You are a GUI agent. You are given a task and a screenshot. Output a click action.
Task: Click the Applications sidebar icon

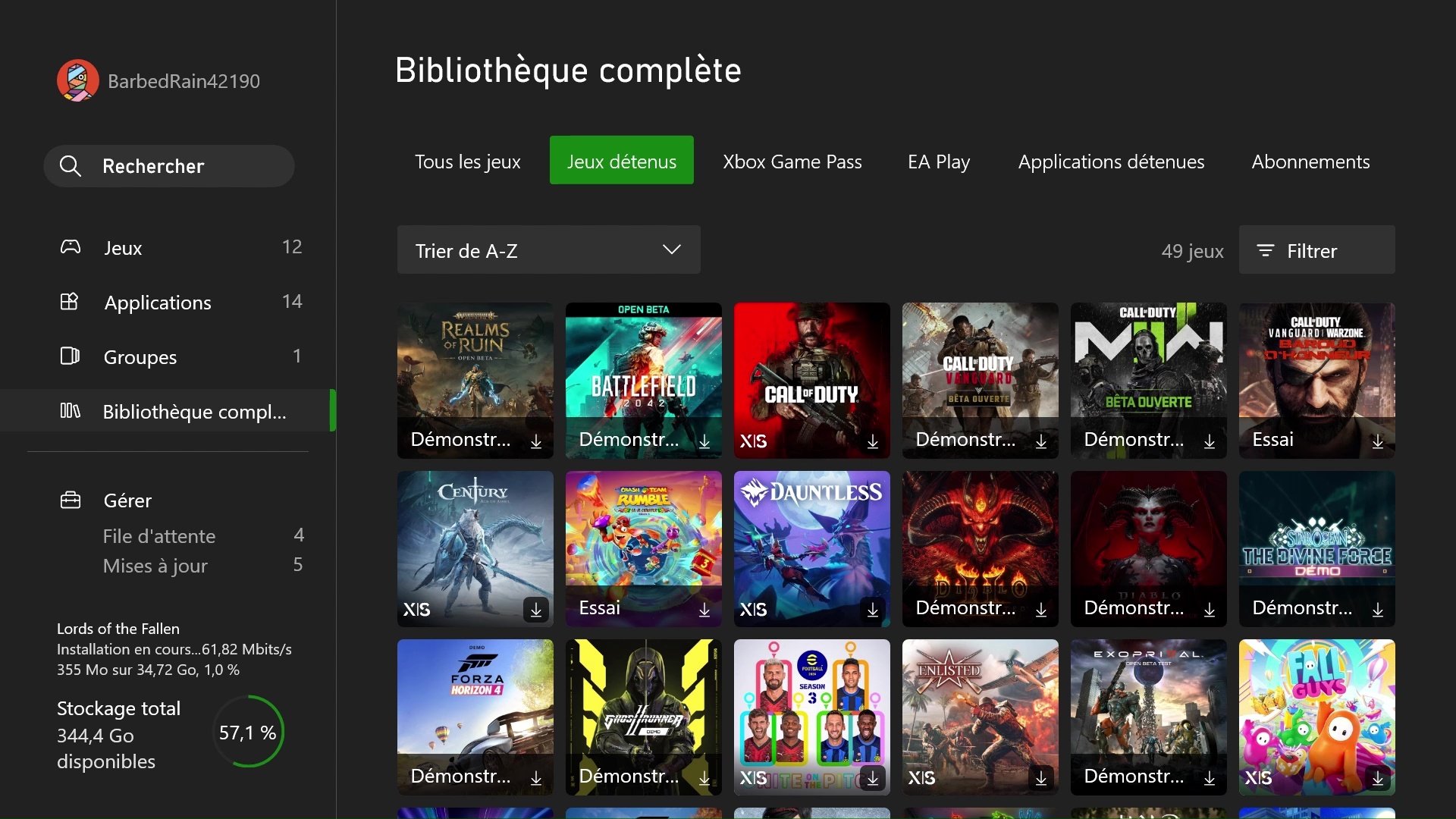tap(70, 302)
